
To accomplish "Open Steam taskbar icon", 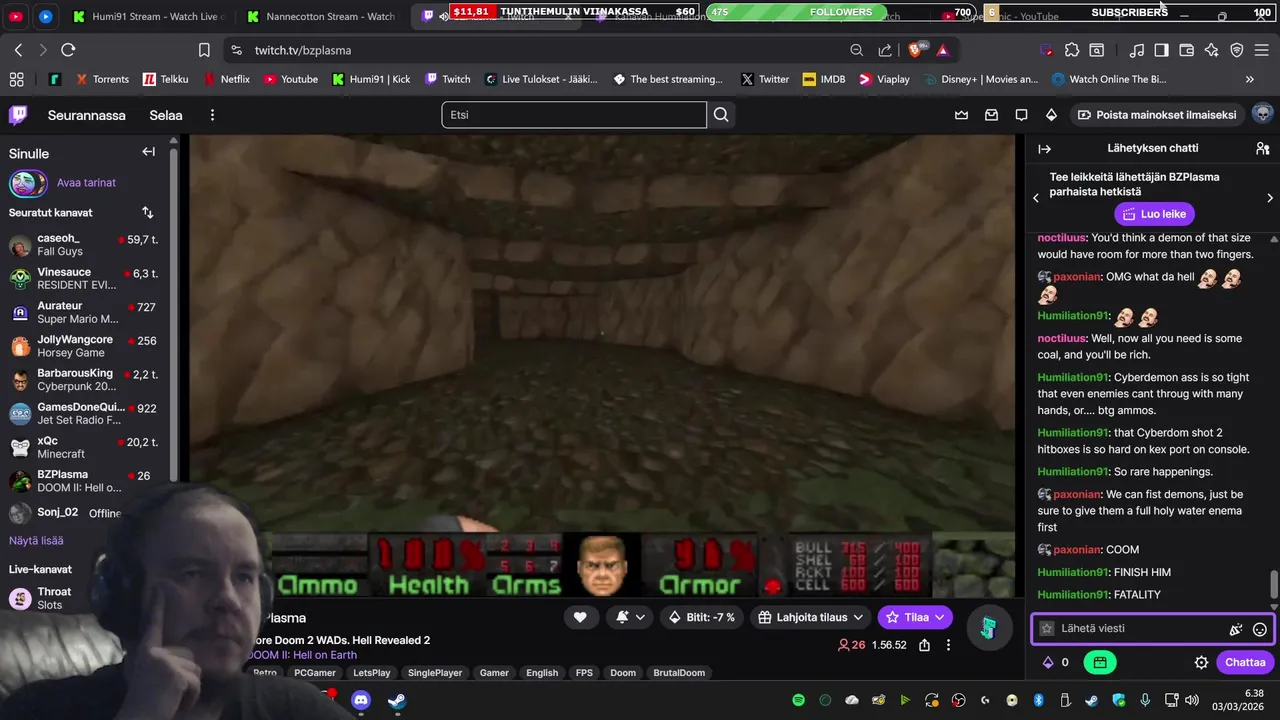I will point(397,700).
